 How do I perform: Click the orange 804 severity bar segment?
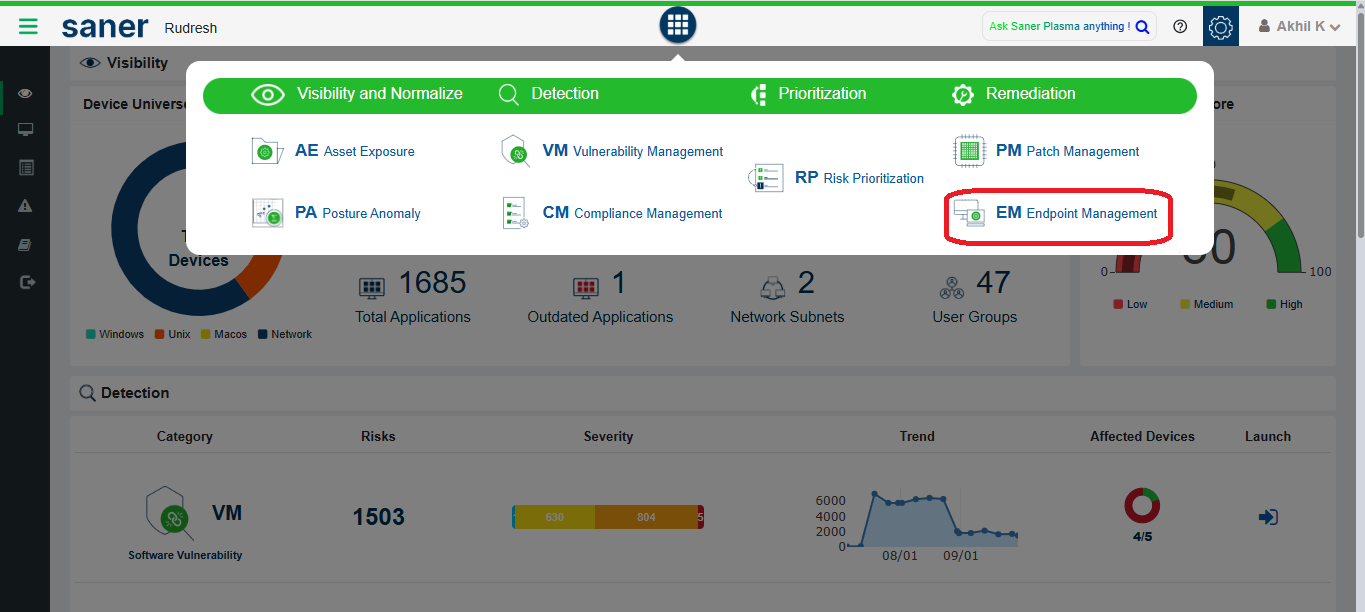[x=646, y=517]
